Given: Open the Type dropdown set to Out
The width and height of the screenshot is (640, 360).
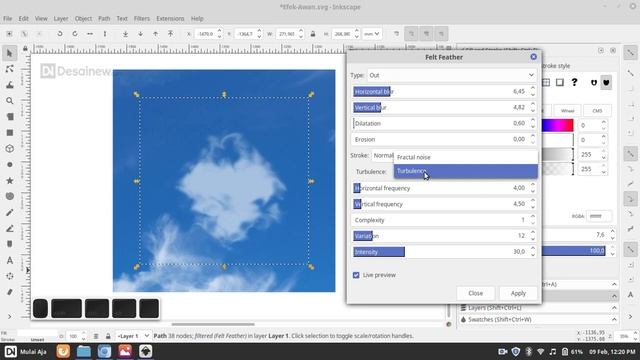Looking at the screenshot, I should point(451,75).
